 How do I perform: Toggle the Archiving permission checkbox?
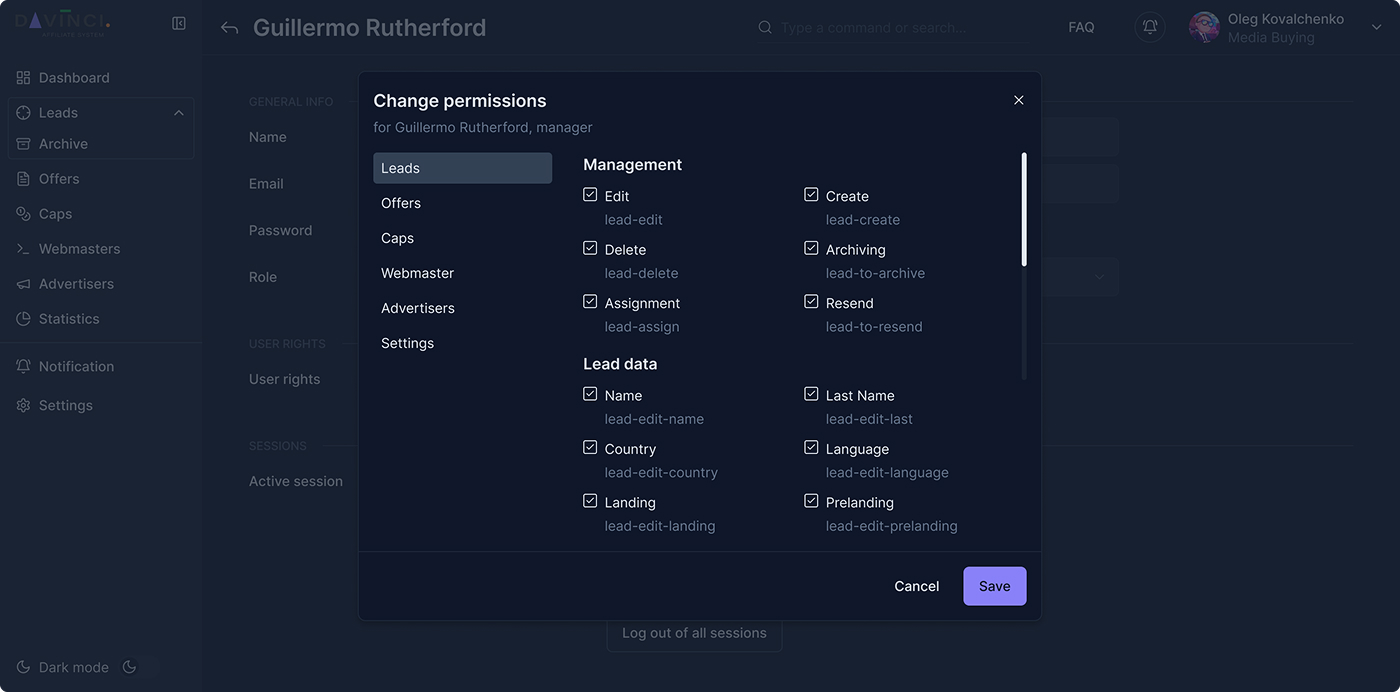[811, 248]
